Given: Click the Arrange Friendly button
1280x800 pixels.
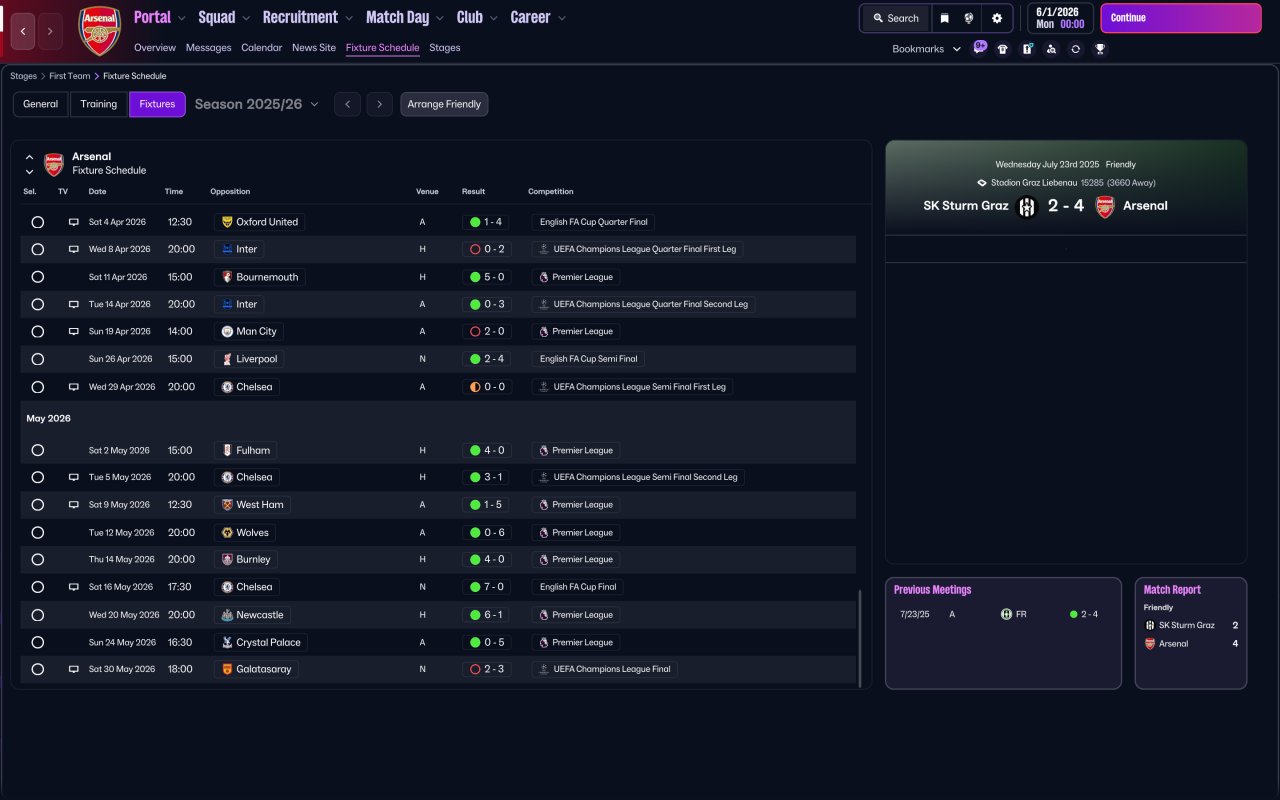Looking at the screenshot, I should click(x=444, y=104).
